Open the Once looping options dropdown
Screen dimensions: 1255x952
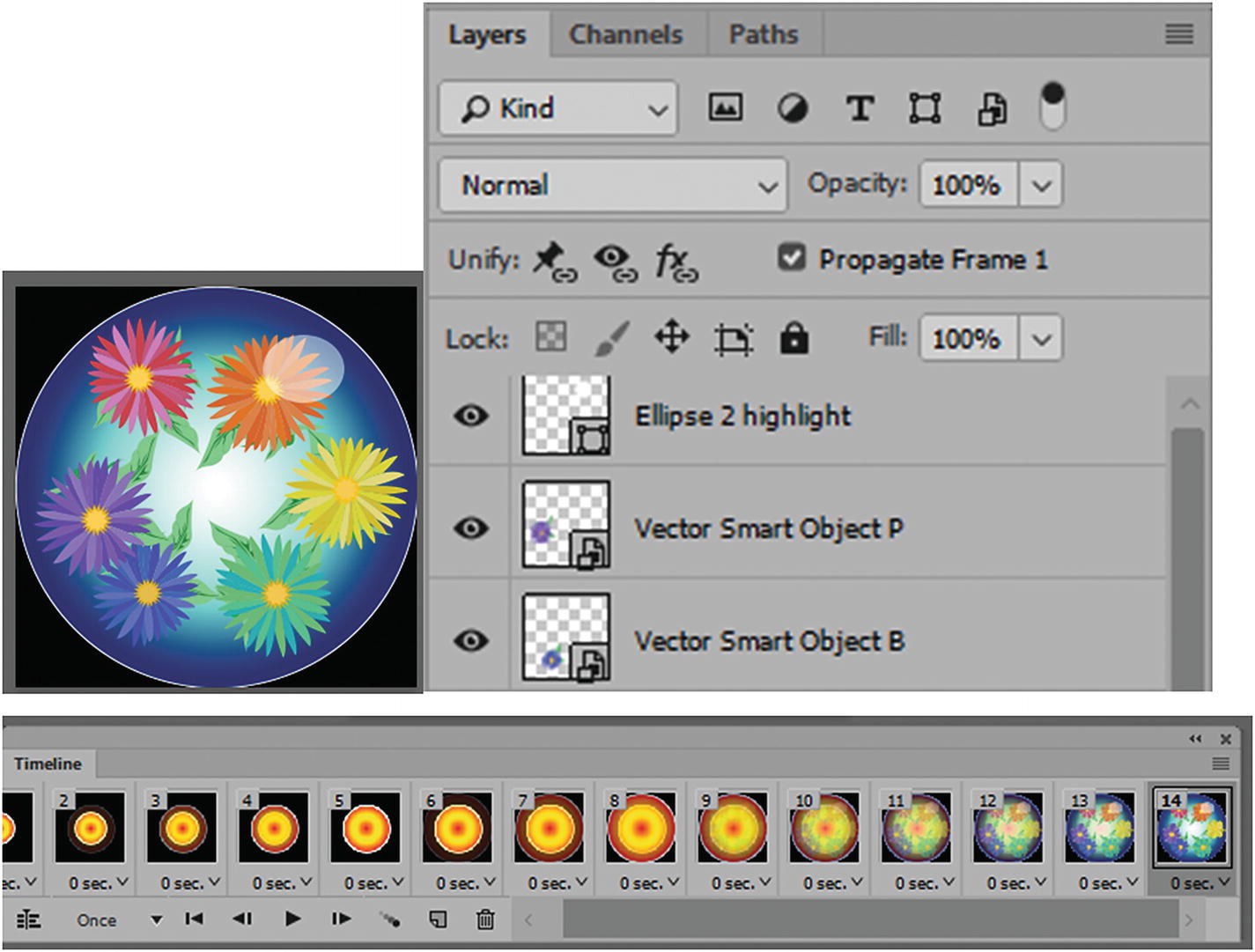coord(155,919)
